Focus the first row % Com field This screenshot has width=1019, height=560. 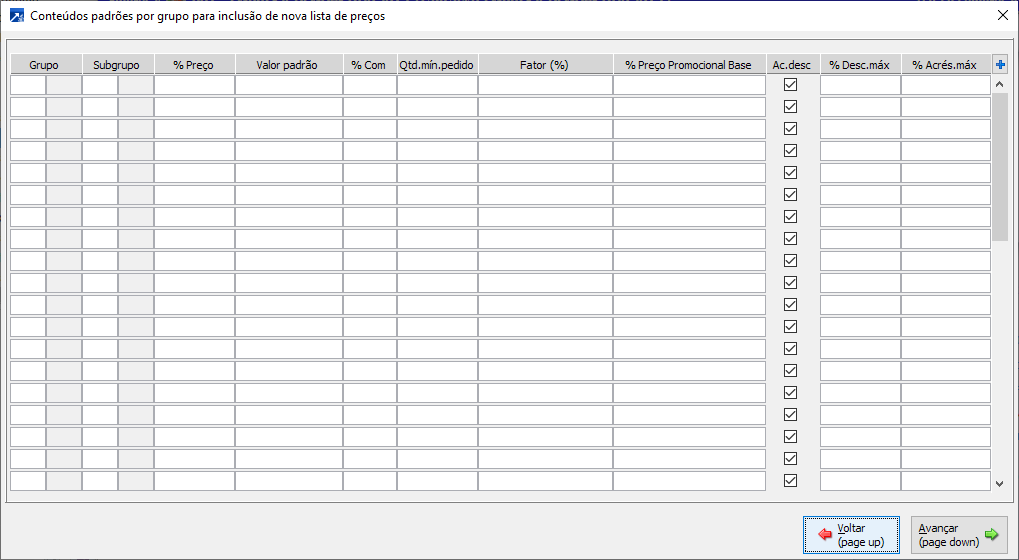370,85
